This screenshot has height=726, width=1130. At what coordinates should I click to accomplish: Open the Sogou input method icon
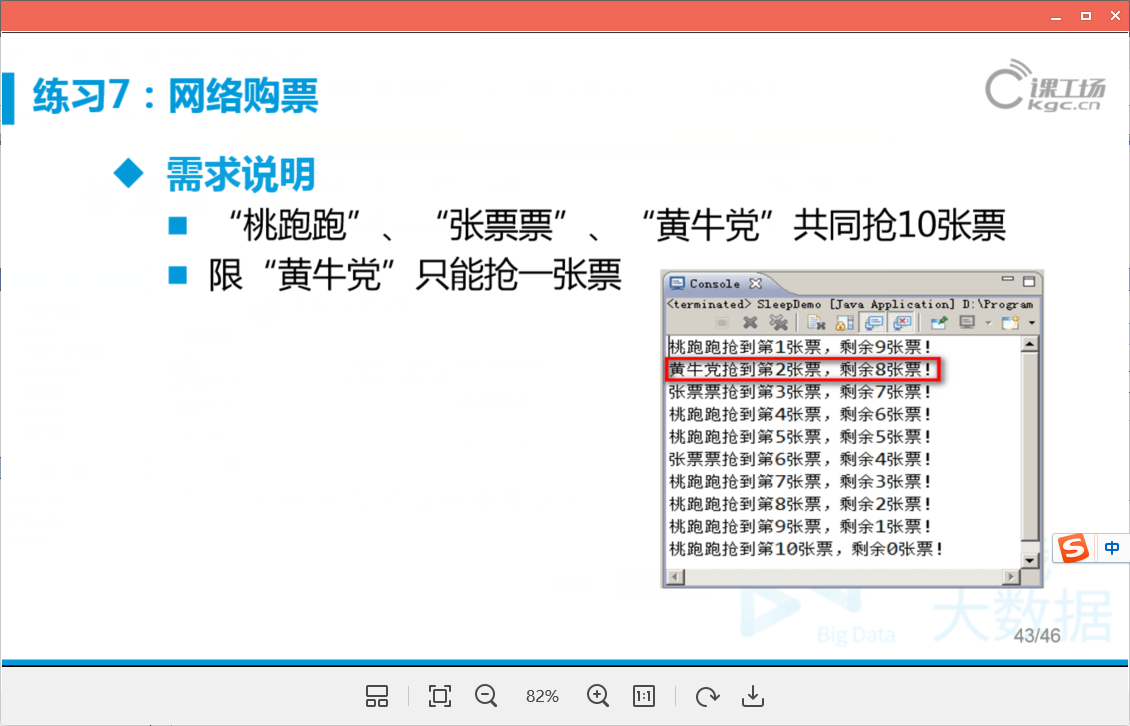(1074, 548)
